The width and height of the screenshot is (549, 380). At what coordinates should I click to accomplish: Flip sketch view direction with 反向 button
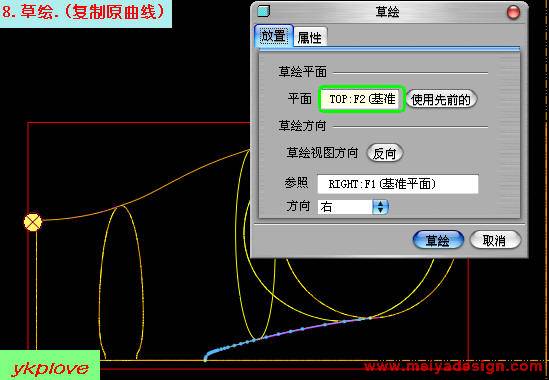tap(385, 153)
